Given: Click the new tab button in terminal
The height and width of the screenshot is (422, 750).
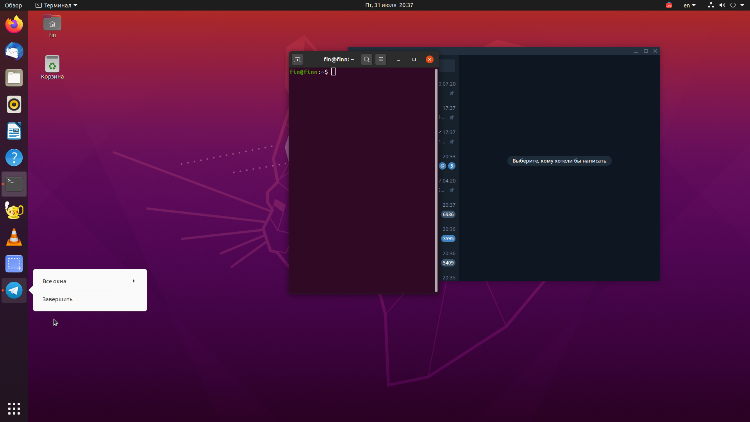Looking at the screenshot, I should click(x=297, y=59).
